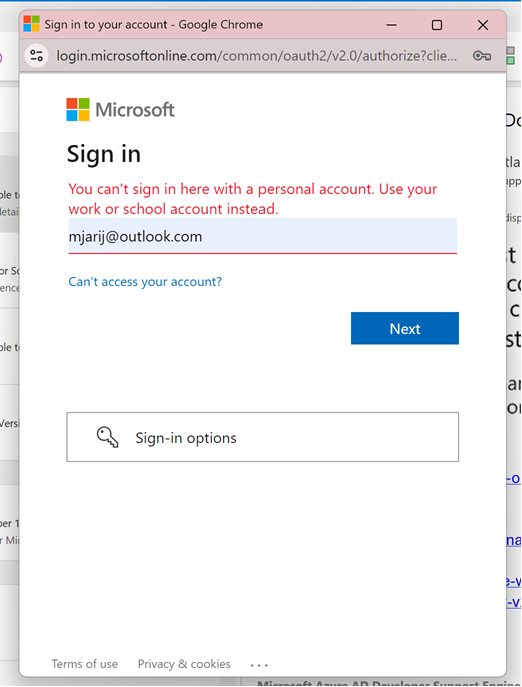The height and width of the screenshot is (687, 522).
Task: Click the password manager key icon
Action: 482,56
